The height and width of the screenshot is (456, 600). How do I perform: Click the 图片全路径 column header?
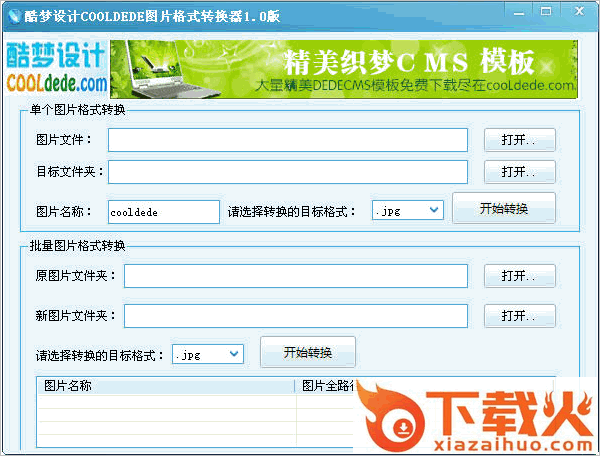(328, 386)
